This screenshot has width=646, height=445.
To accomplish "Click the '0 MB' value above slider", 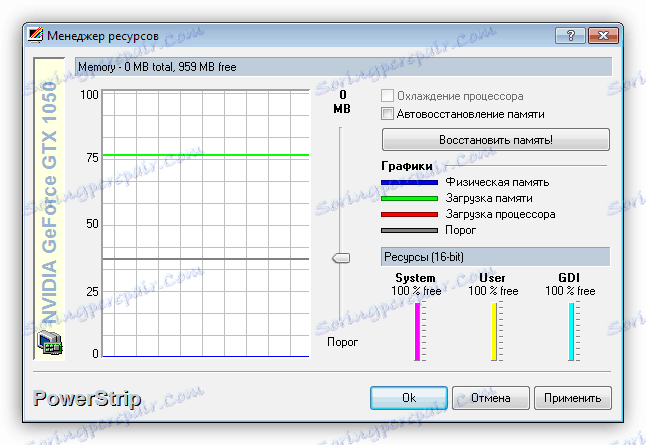I will (x=342, y=102).
